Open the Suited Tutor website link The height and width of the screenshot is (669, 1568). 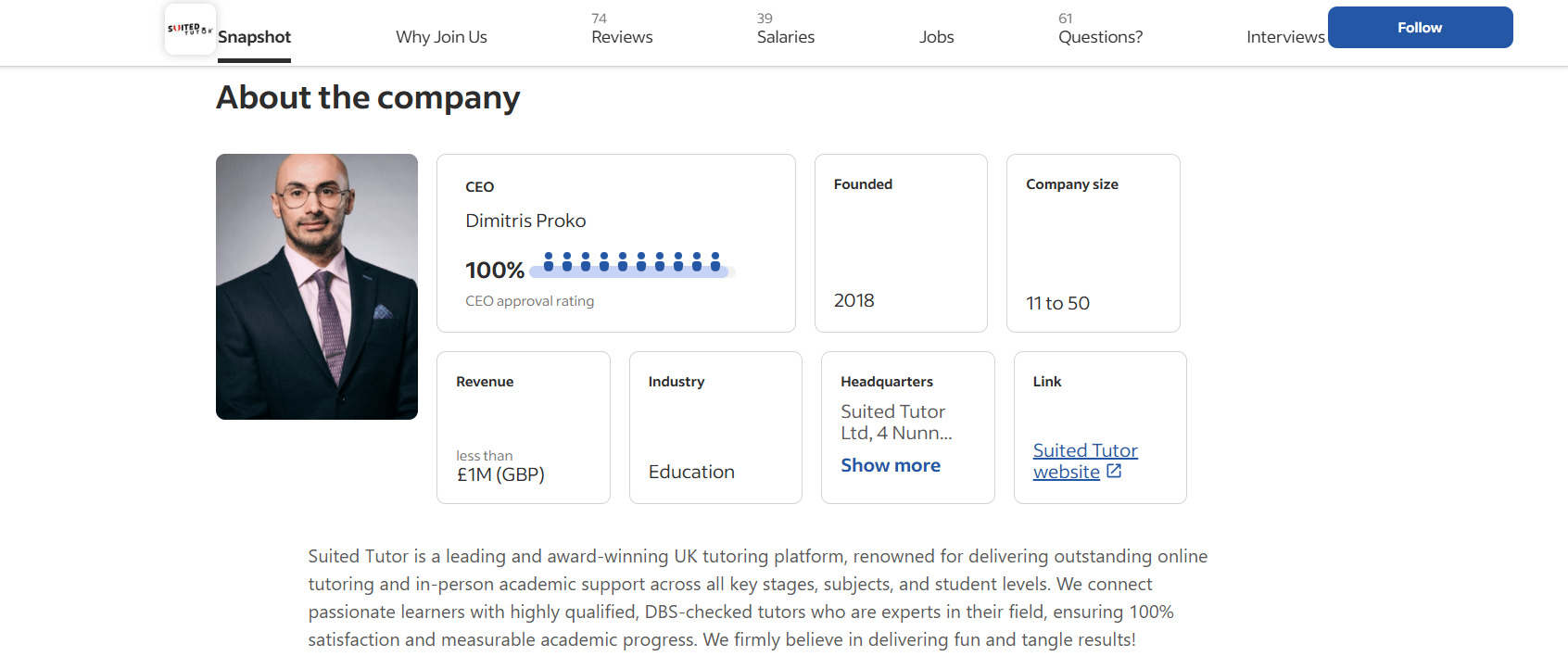pyautogui.click(x=1085, y=461)
